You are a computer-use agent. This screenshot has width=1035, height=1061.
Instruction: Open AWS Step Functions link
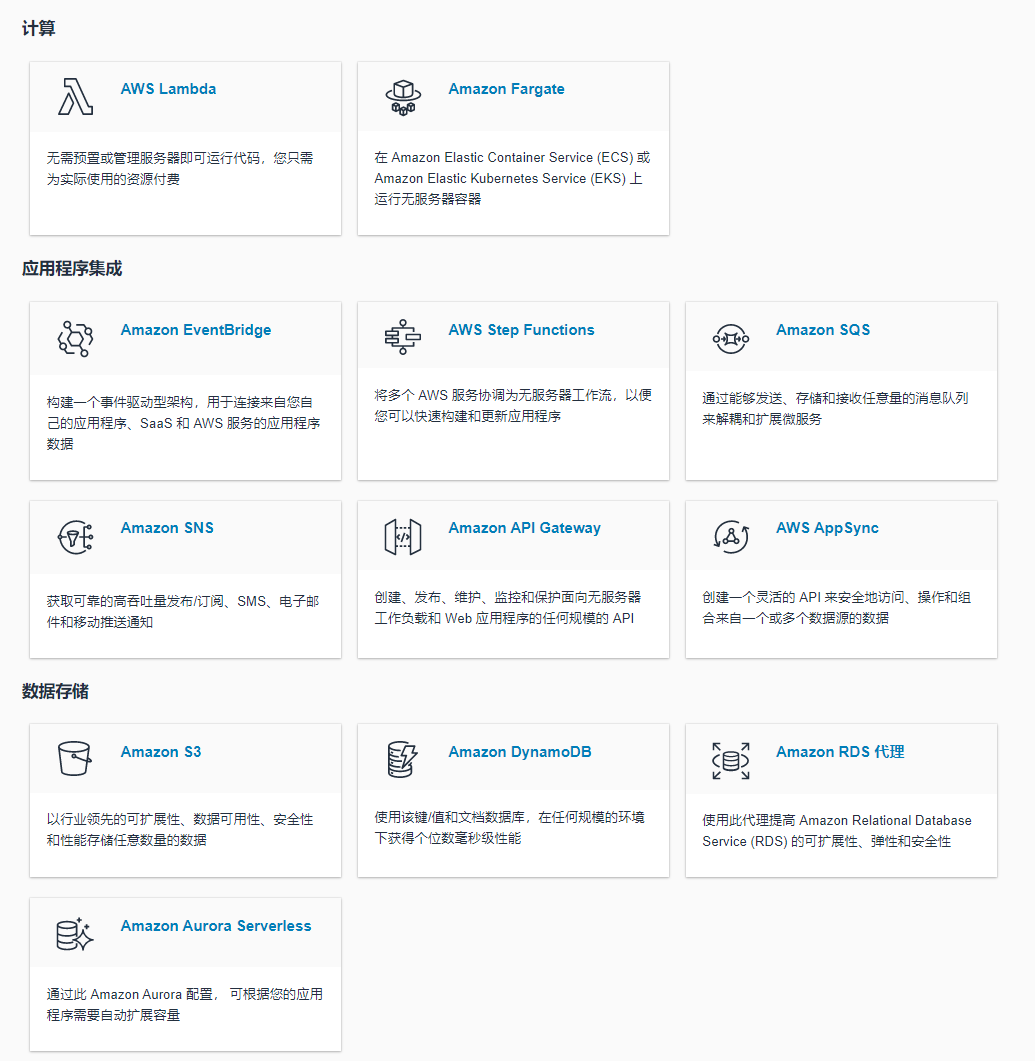point(521,330)
